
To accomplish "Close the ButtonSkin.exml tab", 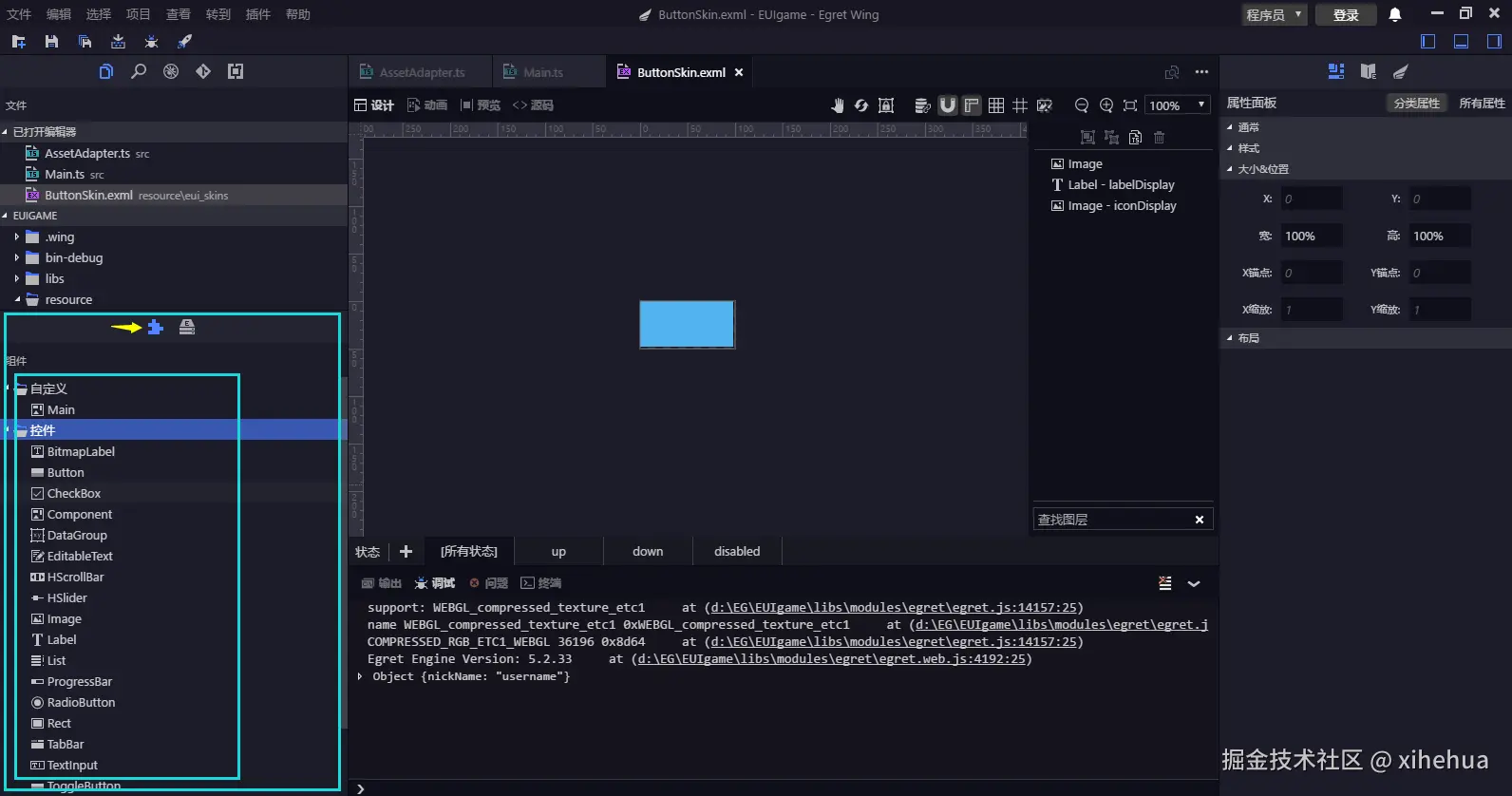I will [x=739, y=72].
